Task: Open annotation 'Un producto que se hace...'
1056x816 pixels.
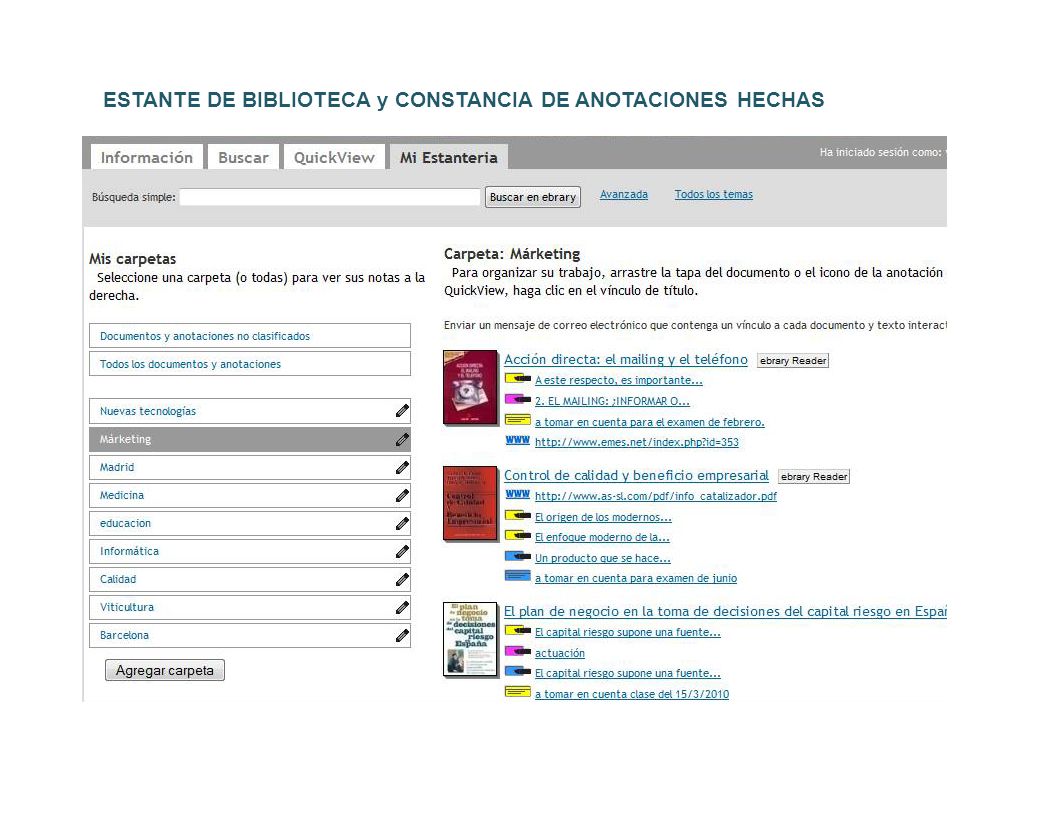Action: coord(603,558)
